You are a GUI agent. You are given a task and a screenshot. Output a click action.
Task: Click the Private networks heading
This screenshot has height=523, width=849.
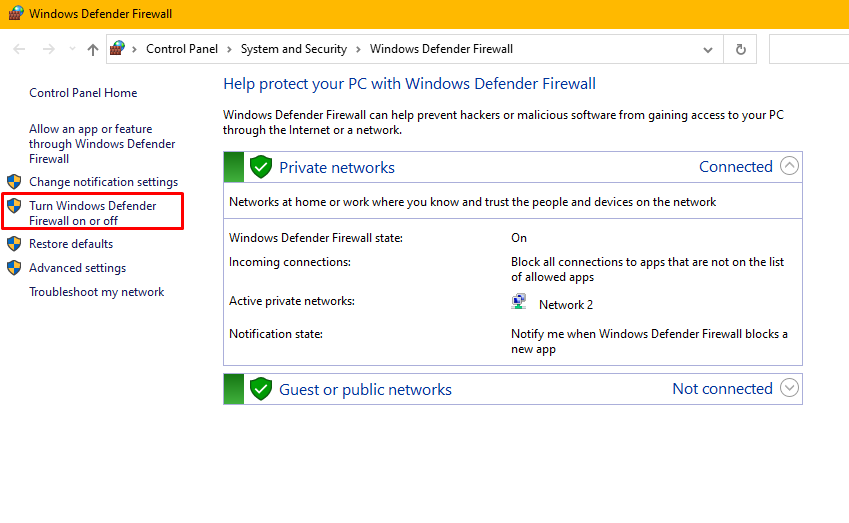337,167
